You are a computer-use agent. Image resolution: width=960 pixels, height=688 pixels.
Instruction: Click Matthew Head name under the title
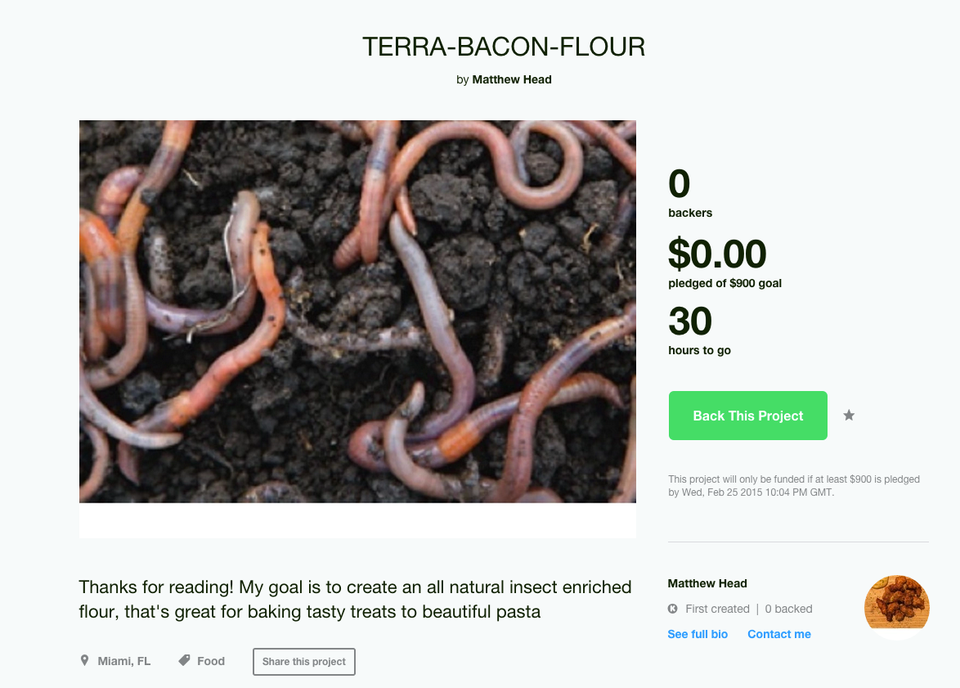[x=512, y=80]
